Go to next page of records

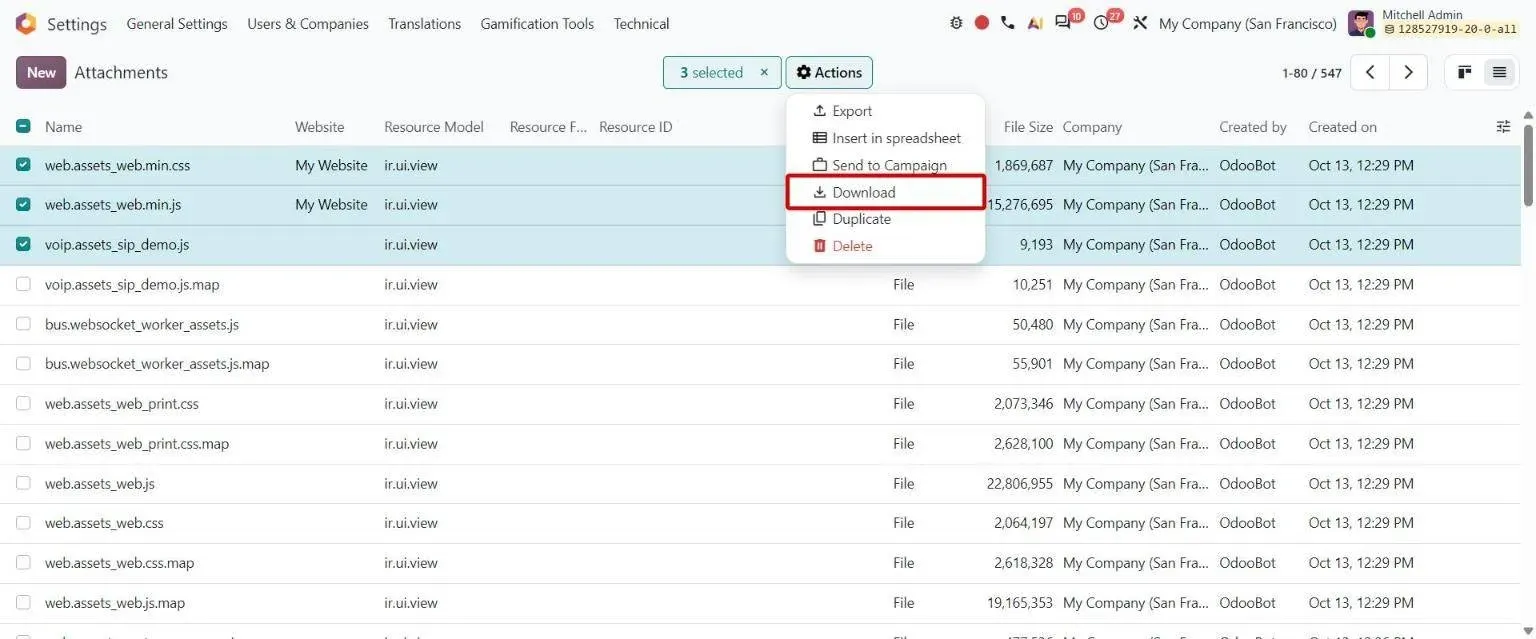(x=1408, y=72)
